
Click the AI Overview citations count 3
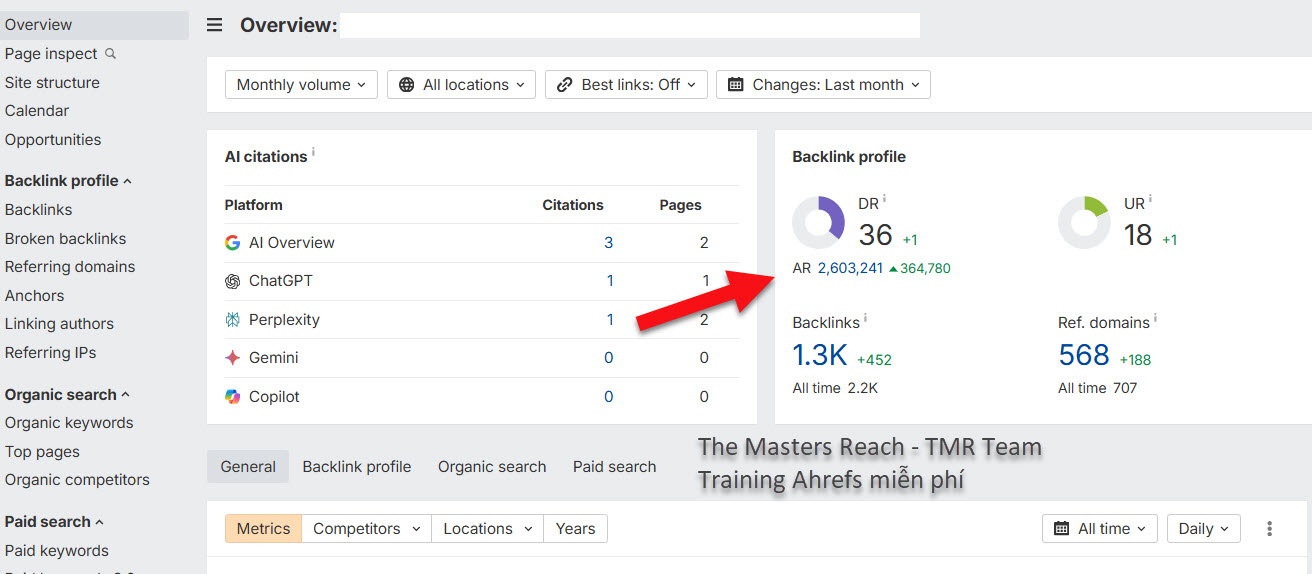tap(608, 243)
